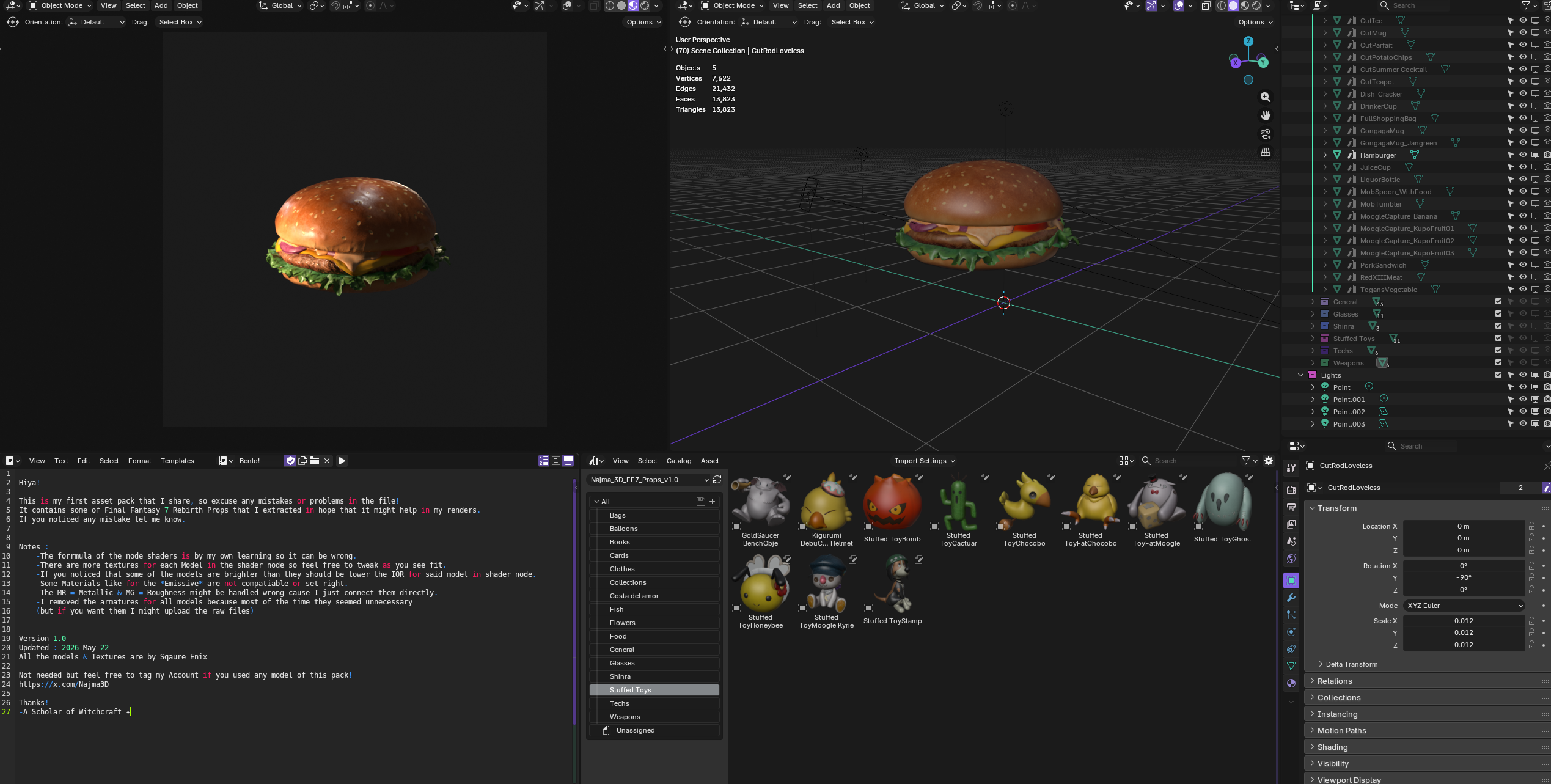Toggle the camera view icon in viewport
1551x784 pixels.
click(x=1266, y=134)
